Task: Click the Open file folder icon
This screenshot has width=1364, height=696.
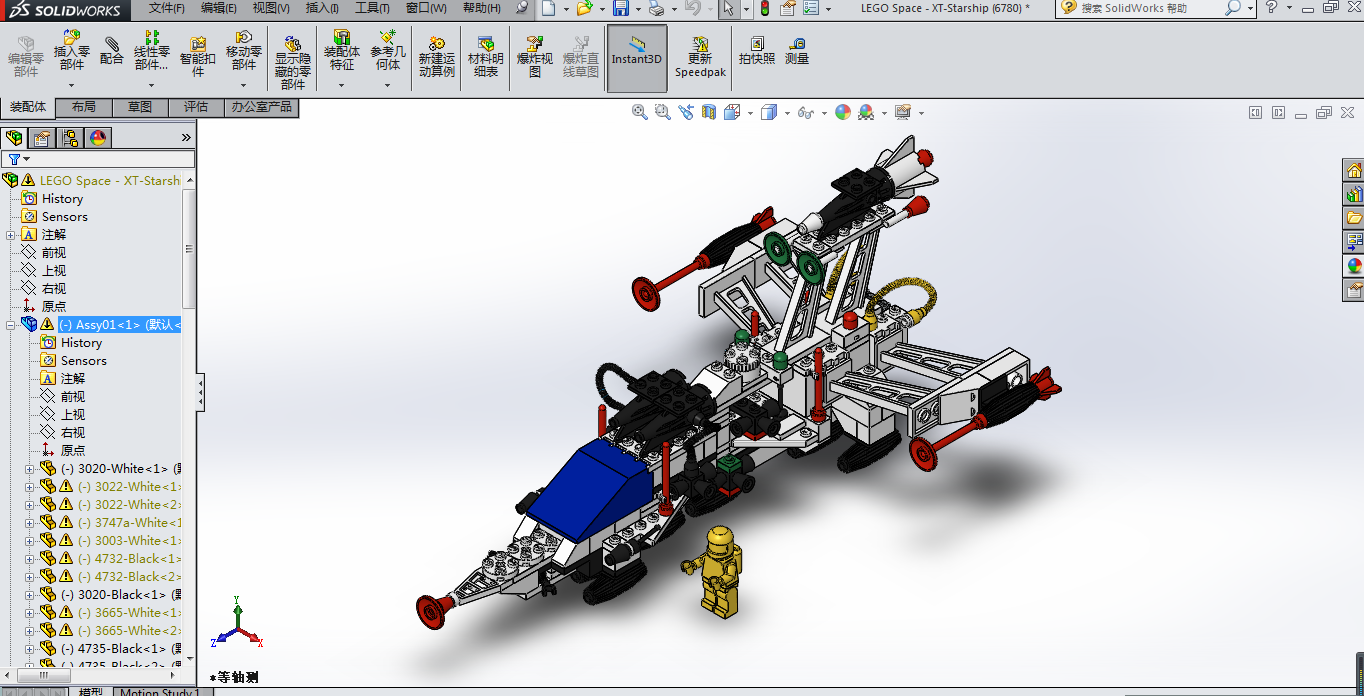Action: click(x=584, y=8)
